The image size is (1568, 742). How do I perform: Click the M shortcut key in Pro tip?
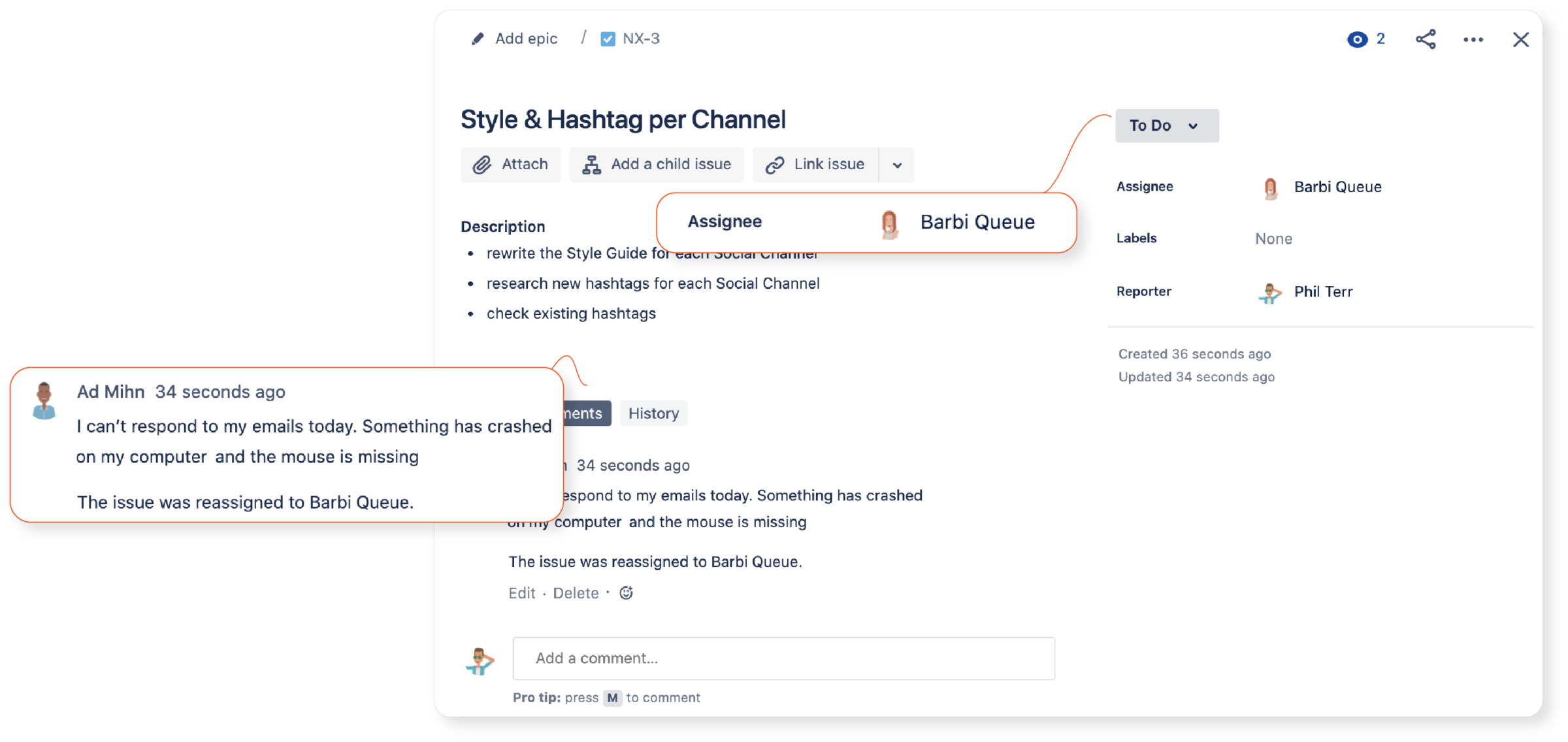pyautogui.click(x=612, y=698)
